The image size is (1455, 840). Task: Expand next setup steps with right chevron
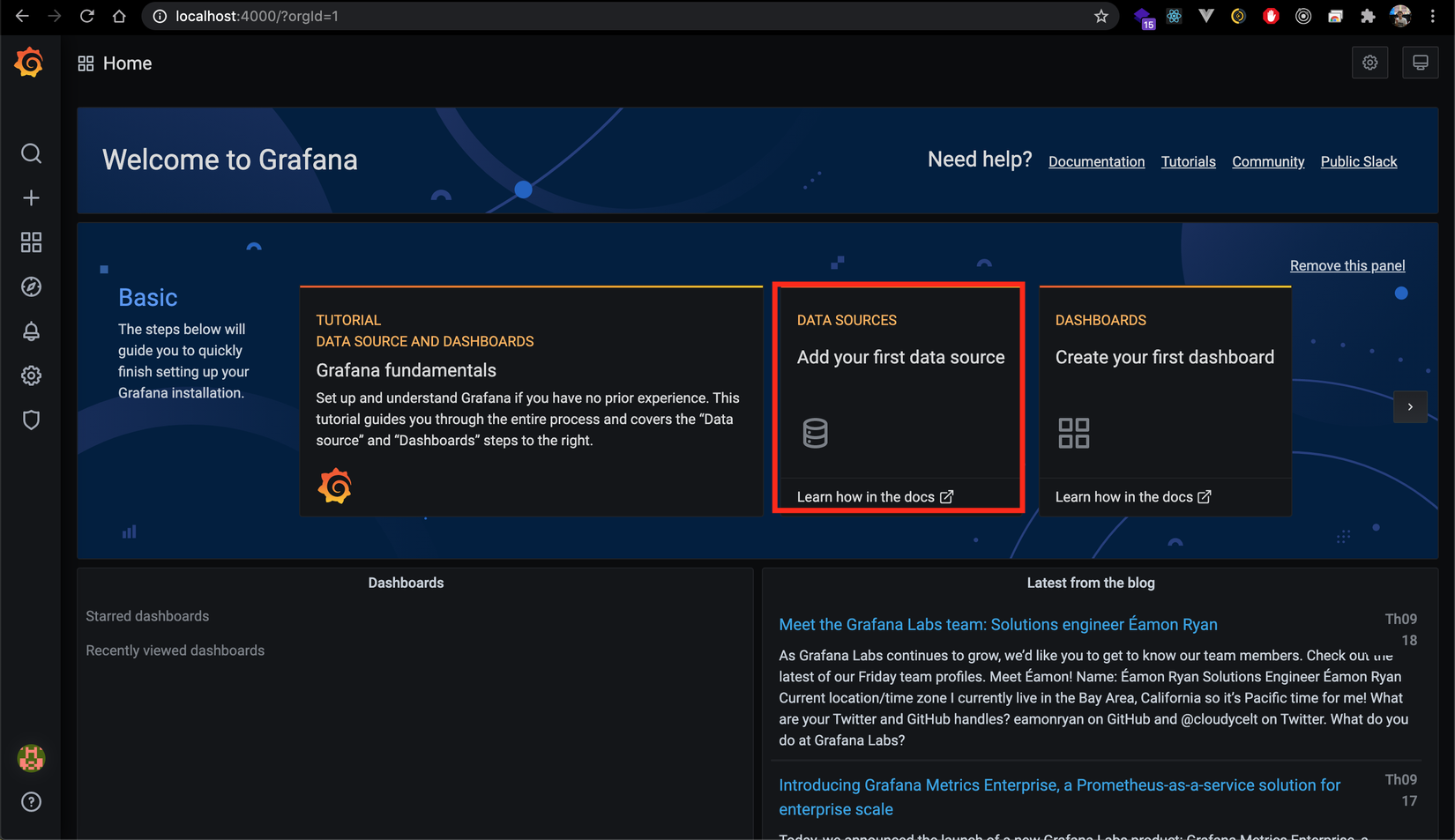click(1410, 407)
